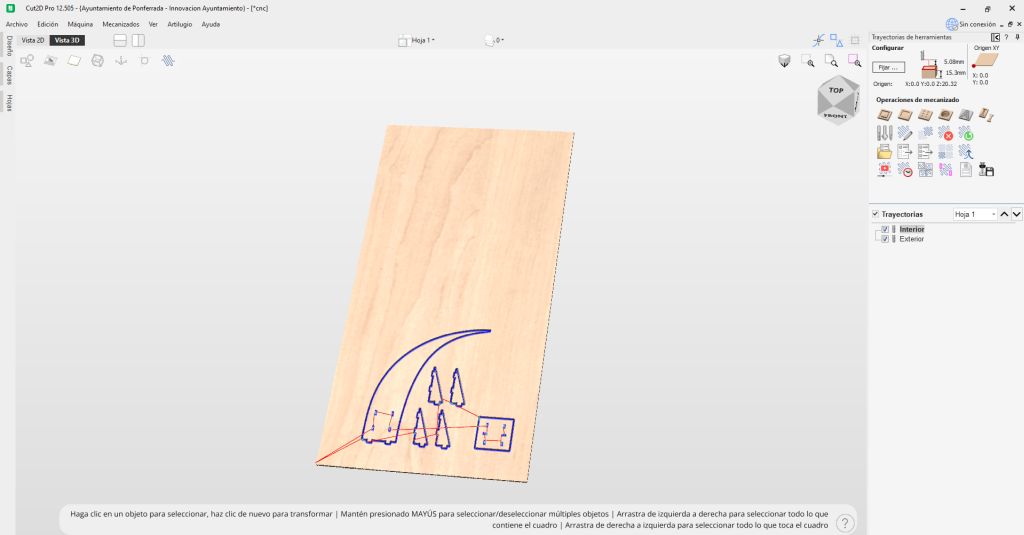Select the Profile toolpath operation icon
Image resolution: width=1024 pixels, height=535 pixels.
click(884, 116)
